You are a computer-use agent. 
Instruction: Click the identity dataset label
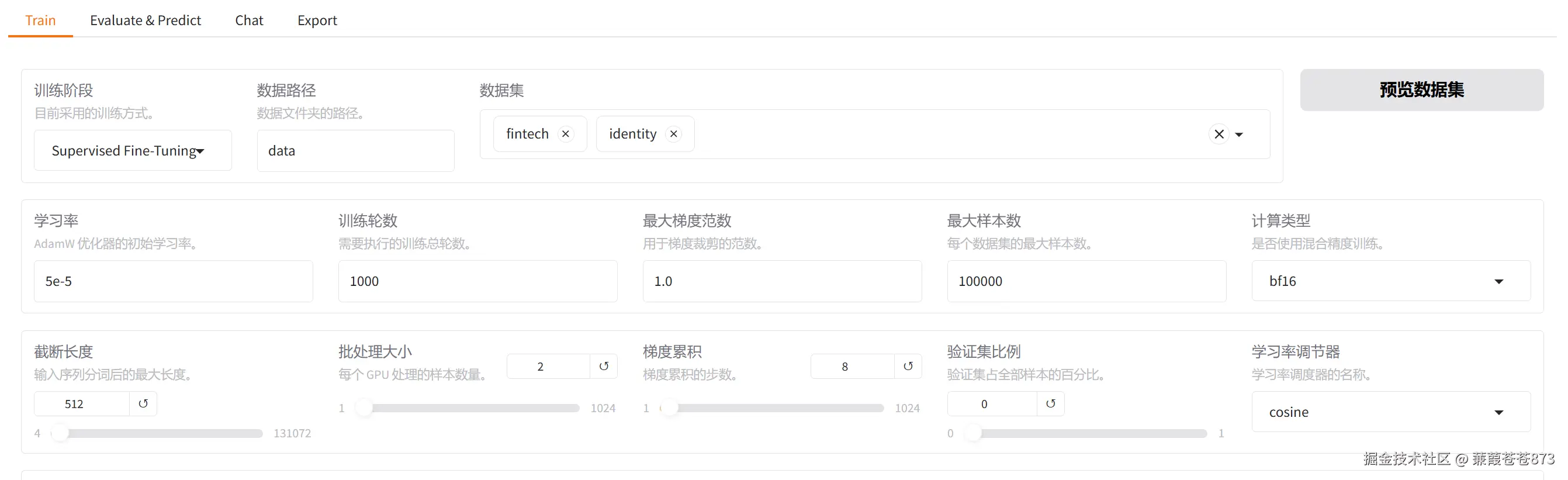click(632, 134)
